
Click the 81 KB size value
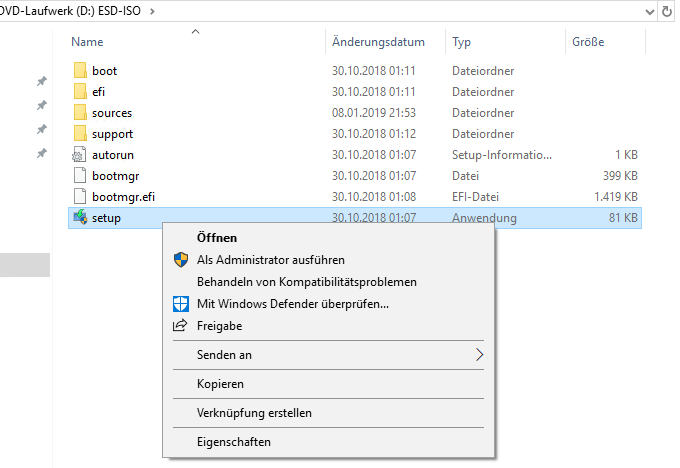tap(623, 218)
